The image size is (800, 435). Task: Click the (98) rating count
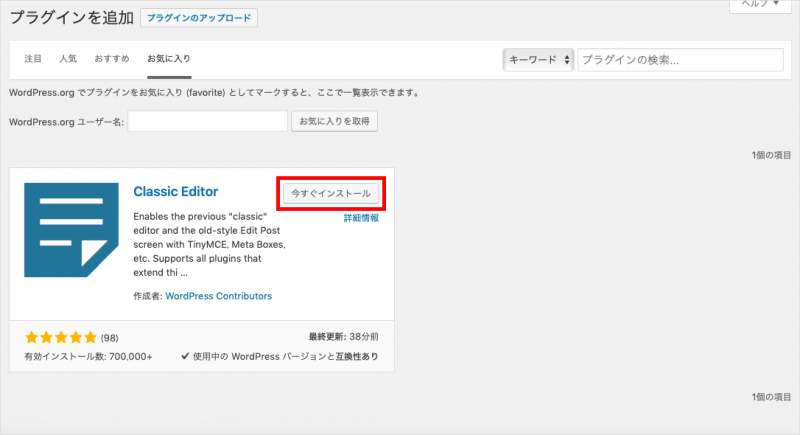(109, 338)
